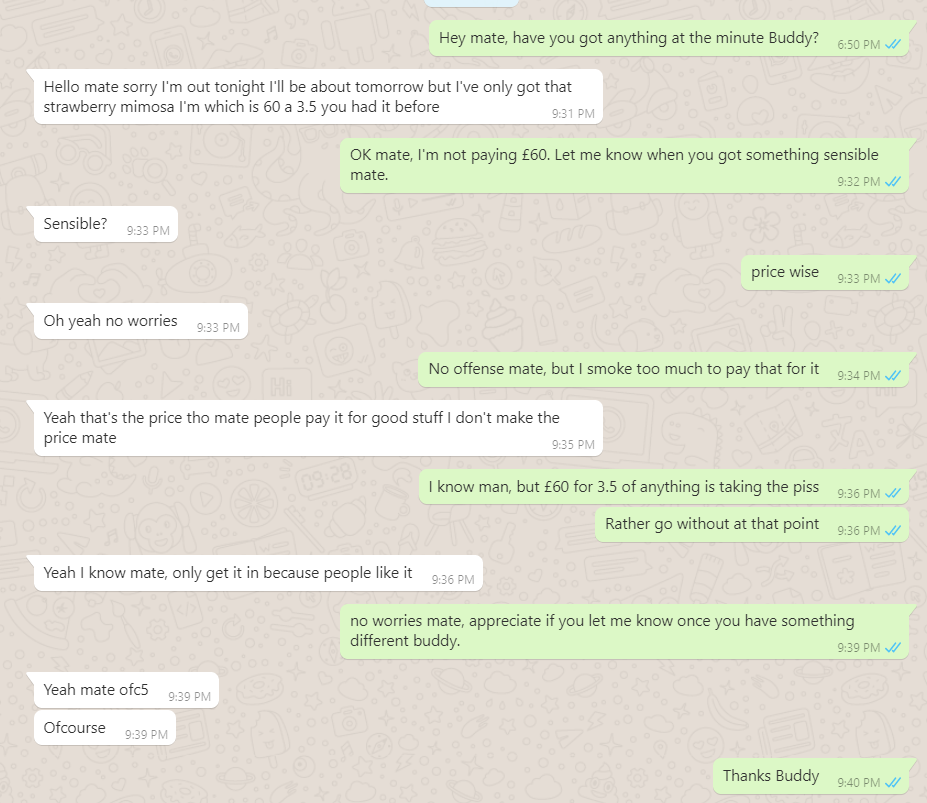Click the "price wise" message text
927x803 pixels.
(785, 272)
